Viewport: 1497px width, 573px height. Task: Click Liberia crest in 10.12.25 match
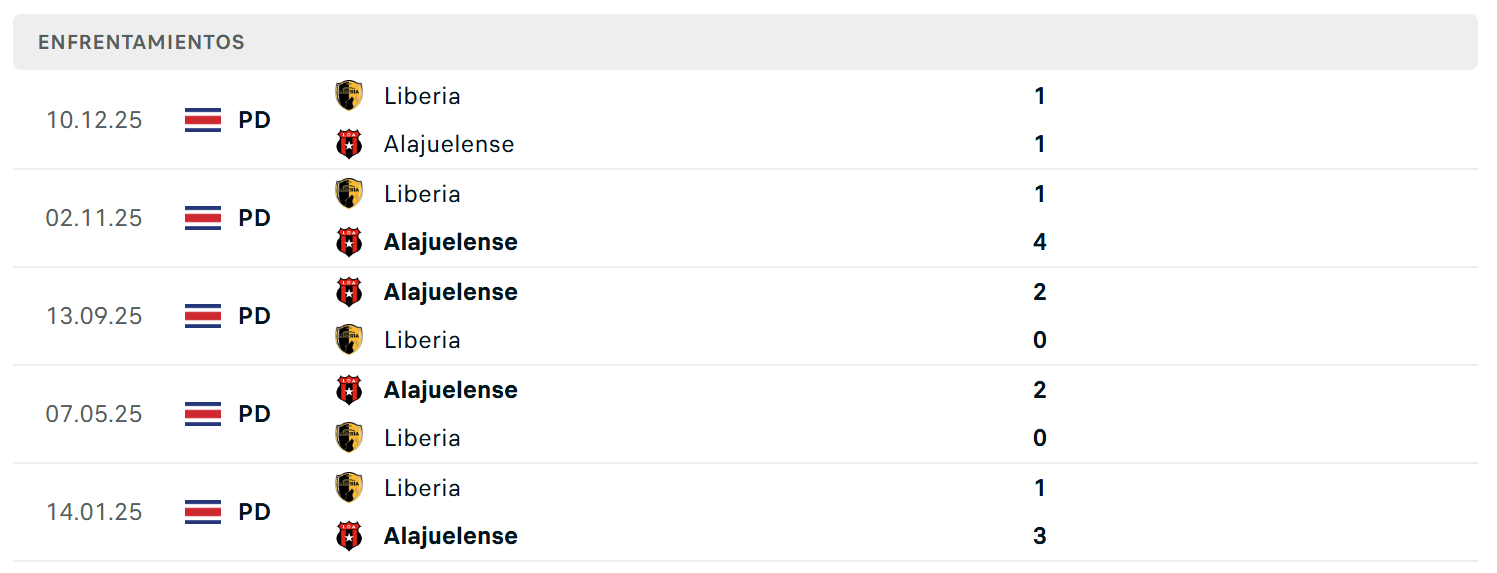point(349,96)
